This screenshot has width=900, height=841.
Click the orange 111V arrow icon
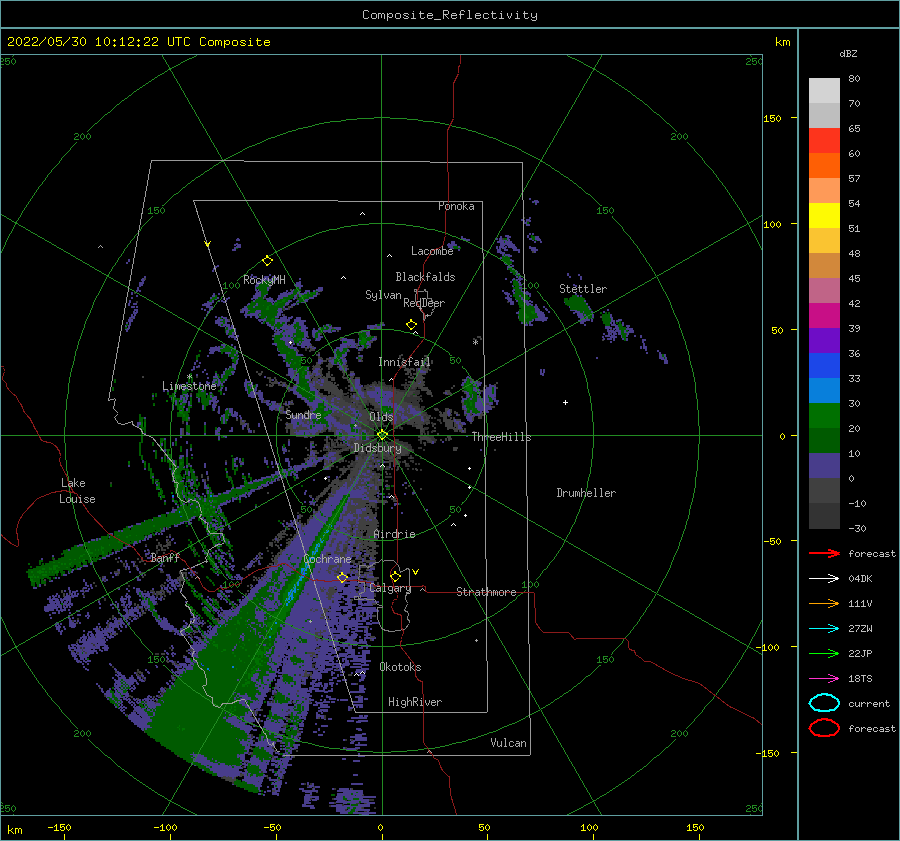pos(824,603)
